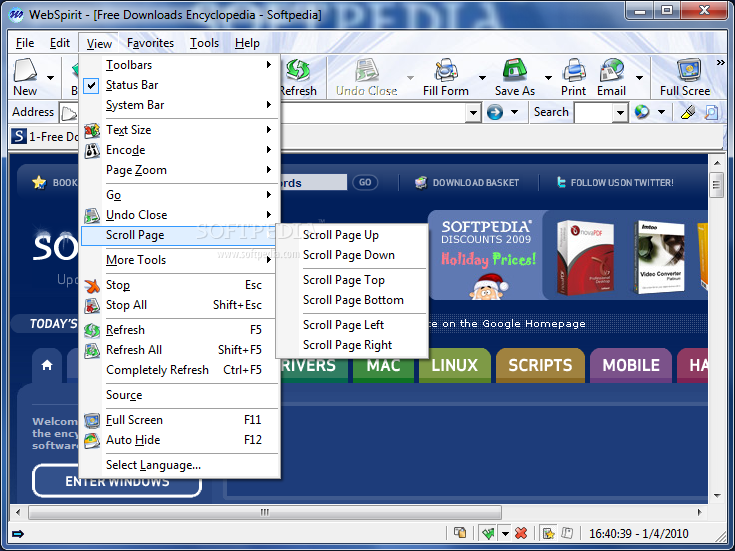Click the Twitter bird icon on page
Viewport: 735px width, 551px height.
tap(561, 182)
